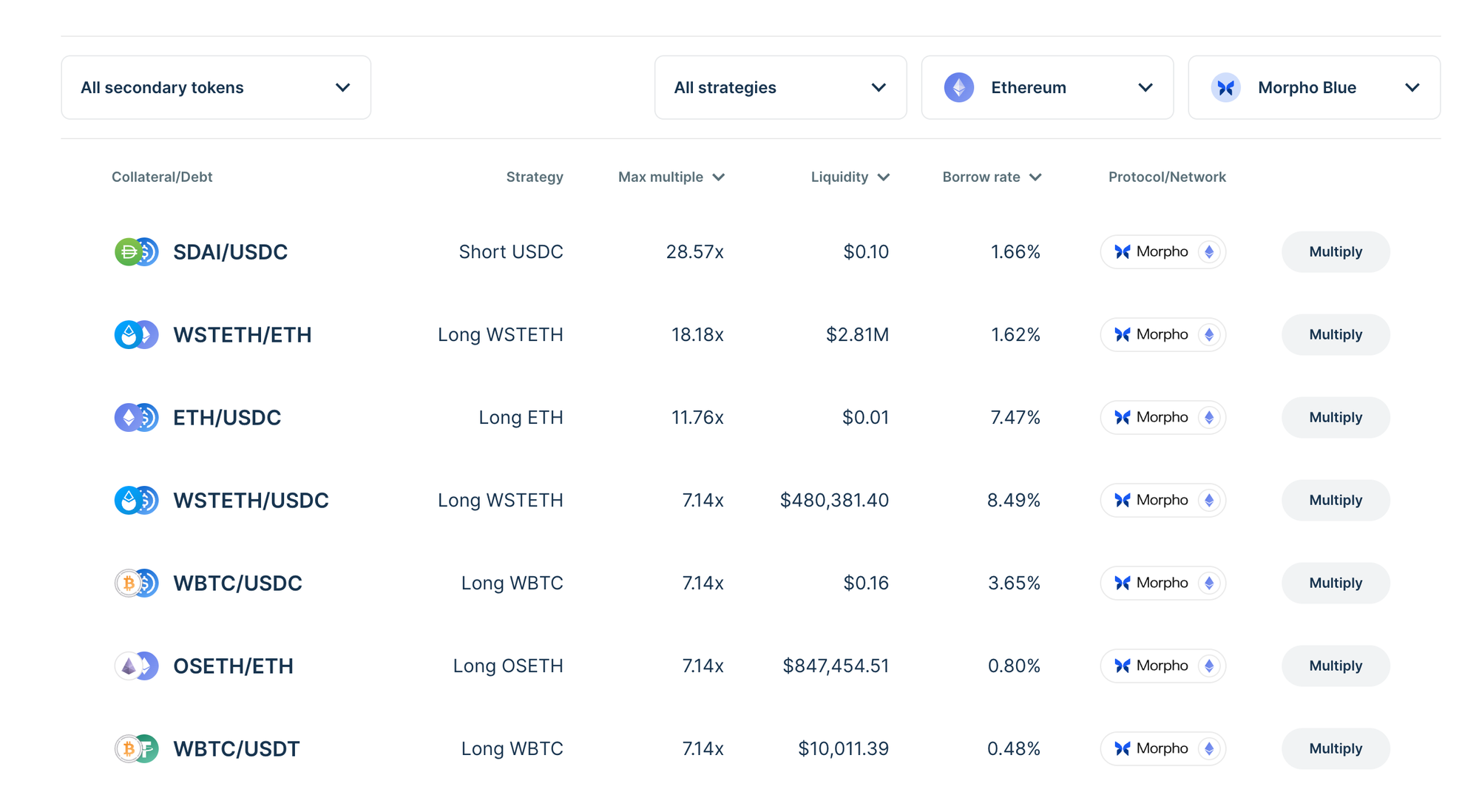Viewport: 1479px width, 812px height.
Task: Click the WBTC/USDC token pair icon
Action: [136, 583]
